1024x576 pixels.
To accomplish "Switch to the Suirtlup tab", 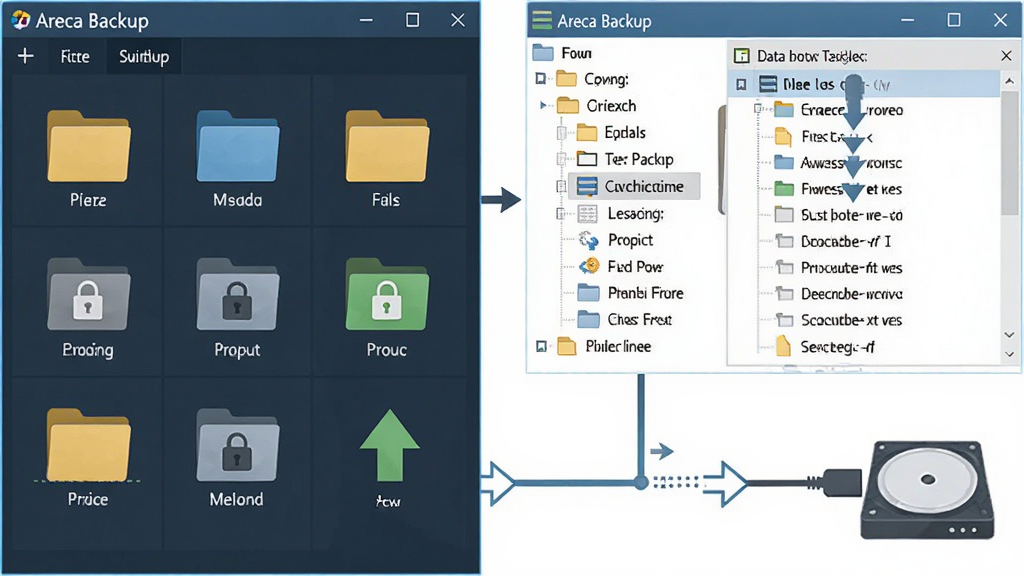I will tap(144, 57).
